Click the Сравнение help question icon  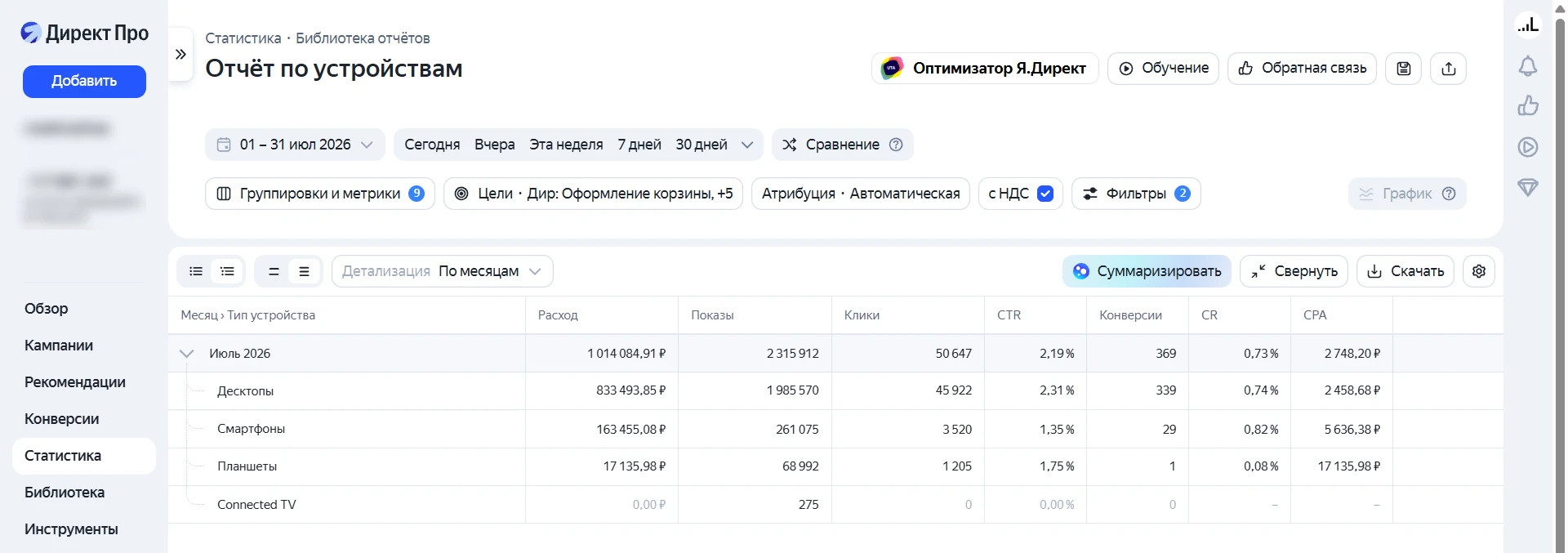[x=896, y=145]
